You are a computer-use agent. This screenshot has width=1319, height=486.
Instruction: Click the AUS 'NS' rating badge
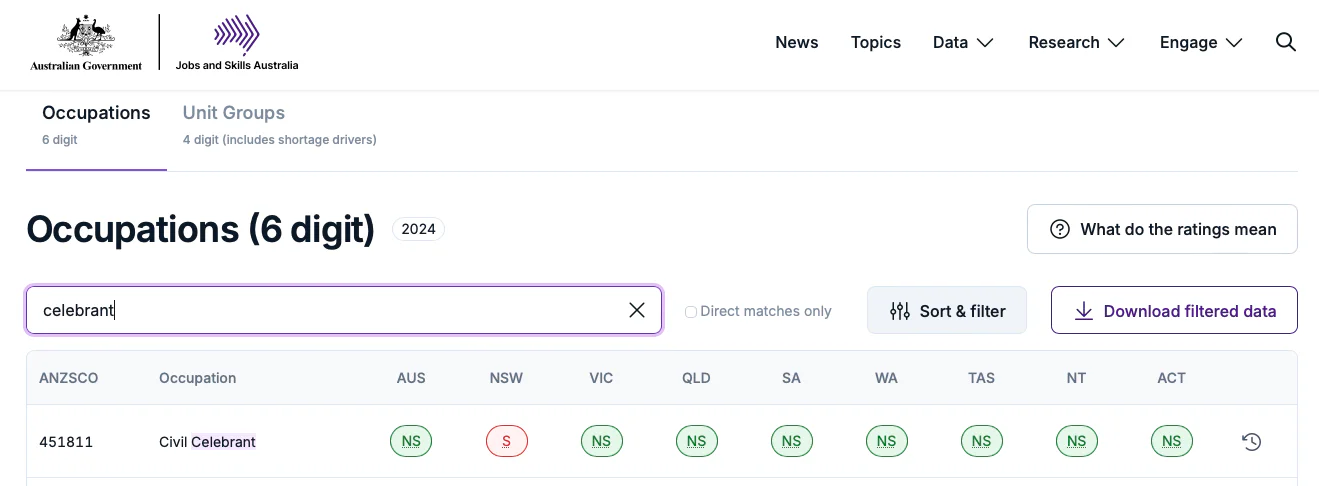(411, 441)
